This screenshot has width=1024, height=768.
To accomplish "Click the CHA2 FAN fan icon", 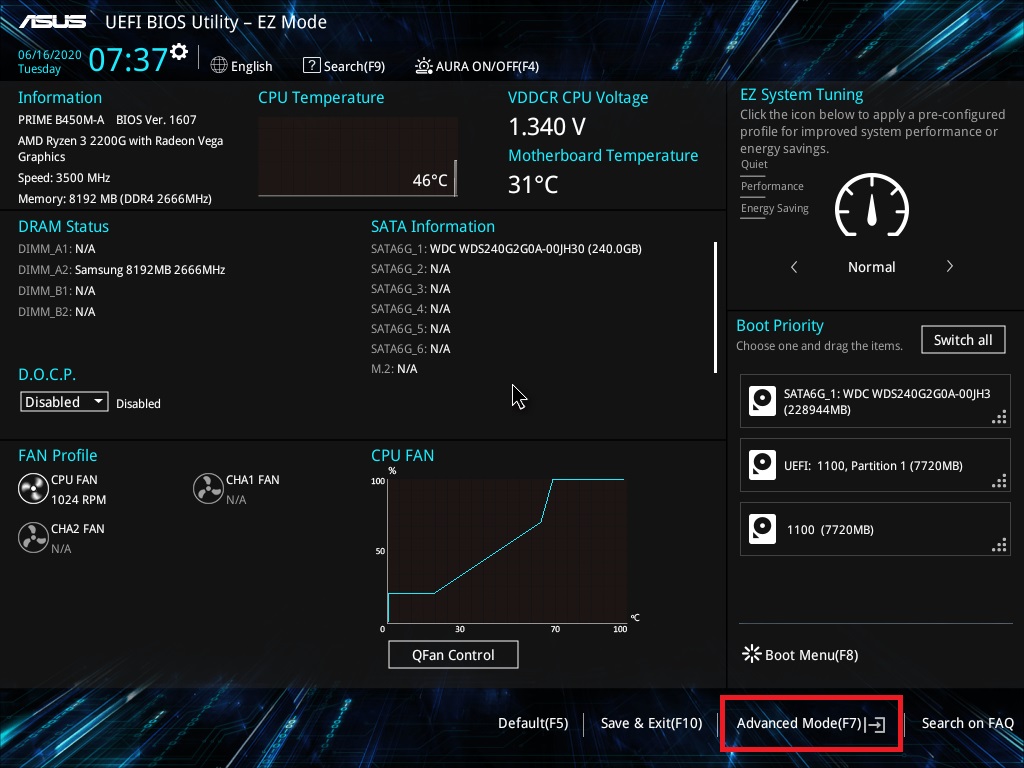I will coord(33,537).
